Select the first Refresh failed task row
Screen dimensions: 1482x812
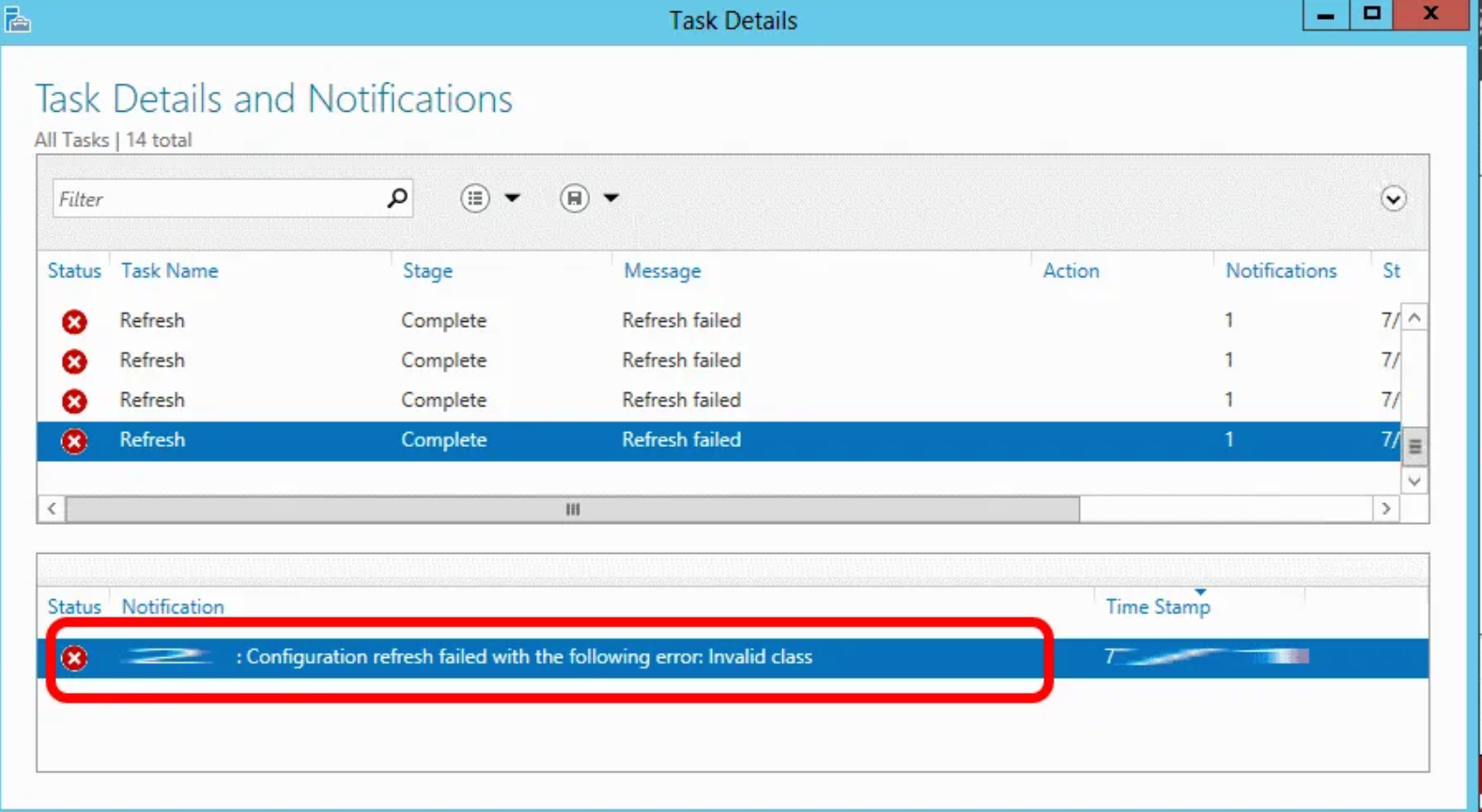coord(718,321)
